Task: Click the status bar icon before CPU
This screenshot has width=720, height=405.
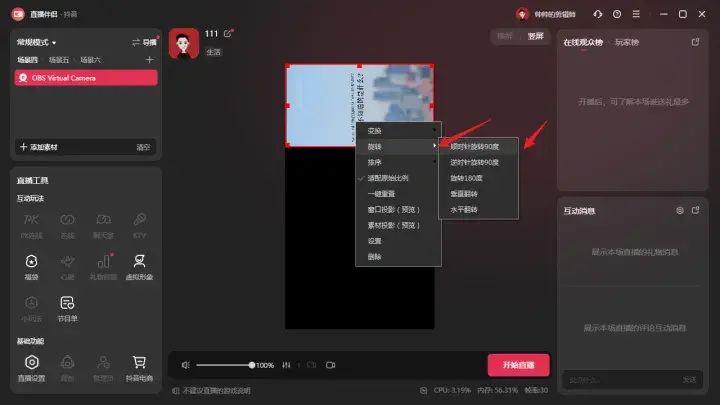Action: tap(423, 390)
